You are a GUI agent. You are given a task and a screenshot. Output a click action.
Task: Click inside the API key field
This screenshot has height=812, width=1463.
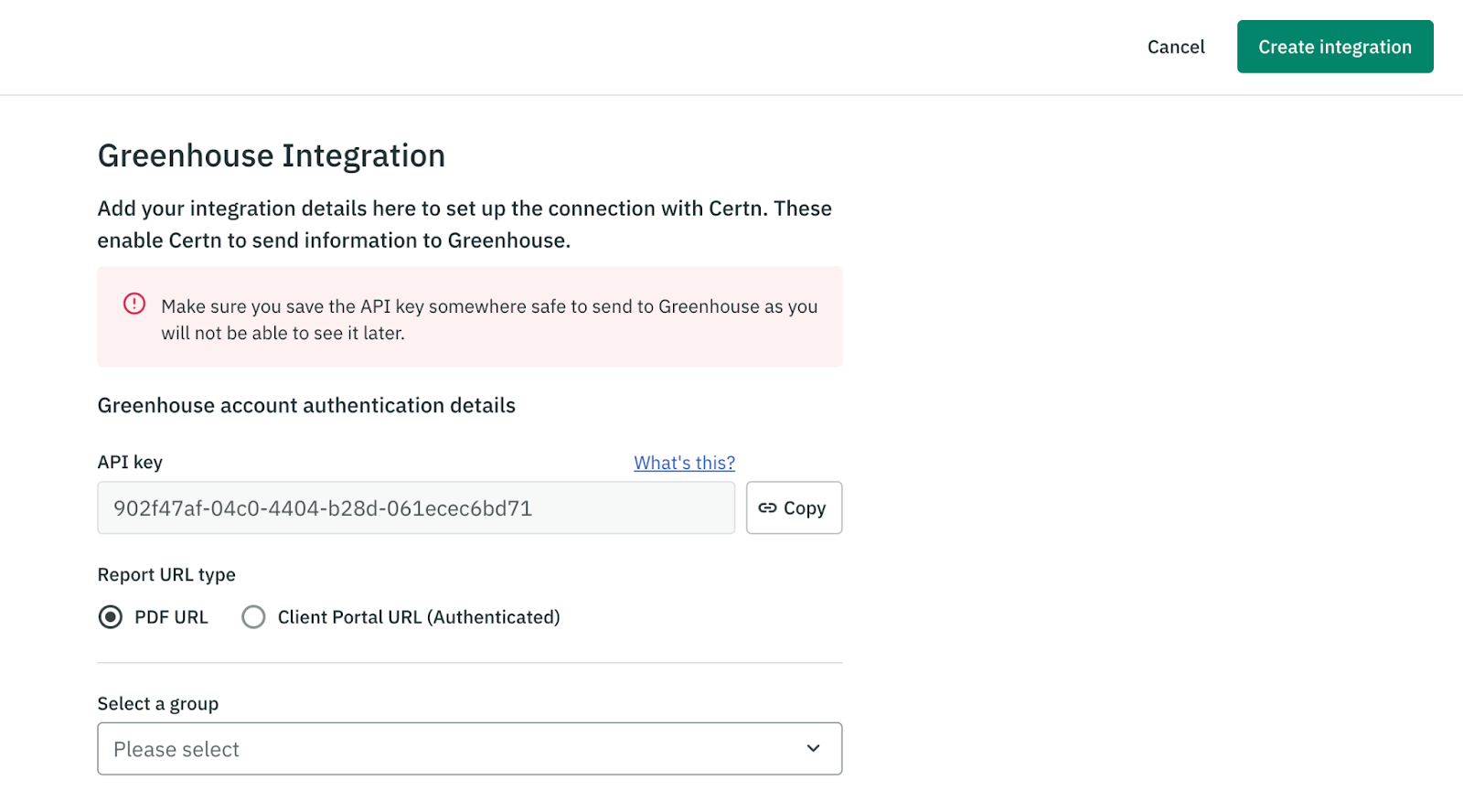(x=415, y=508)
